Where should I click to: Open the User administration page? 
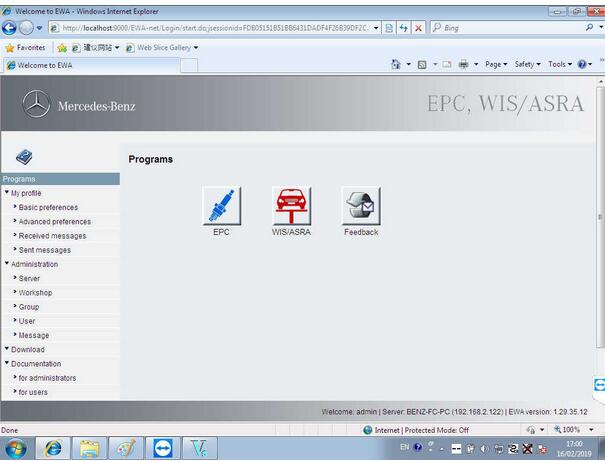point(27,321)
